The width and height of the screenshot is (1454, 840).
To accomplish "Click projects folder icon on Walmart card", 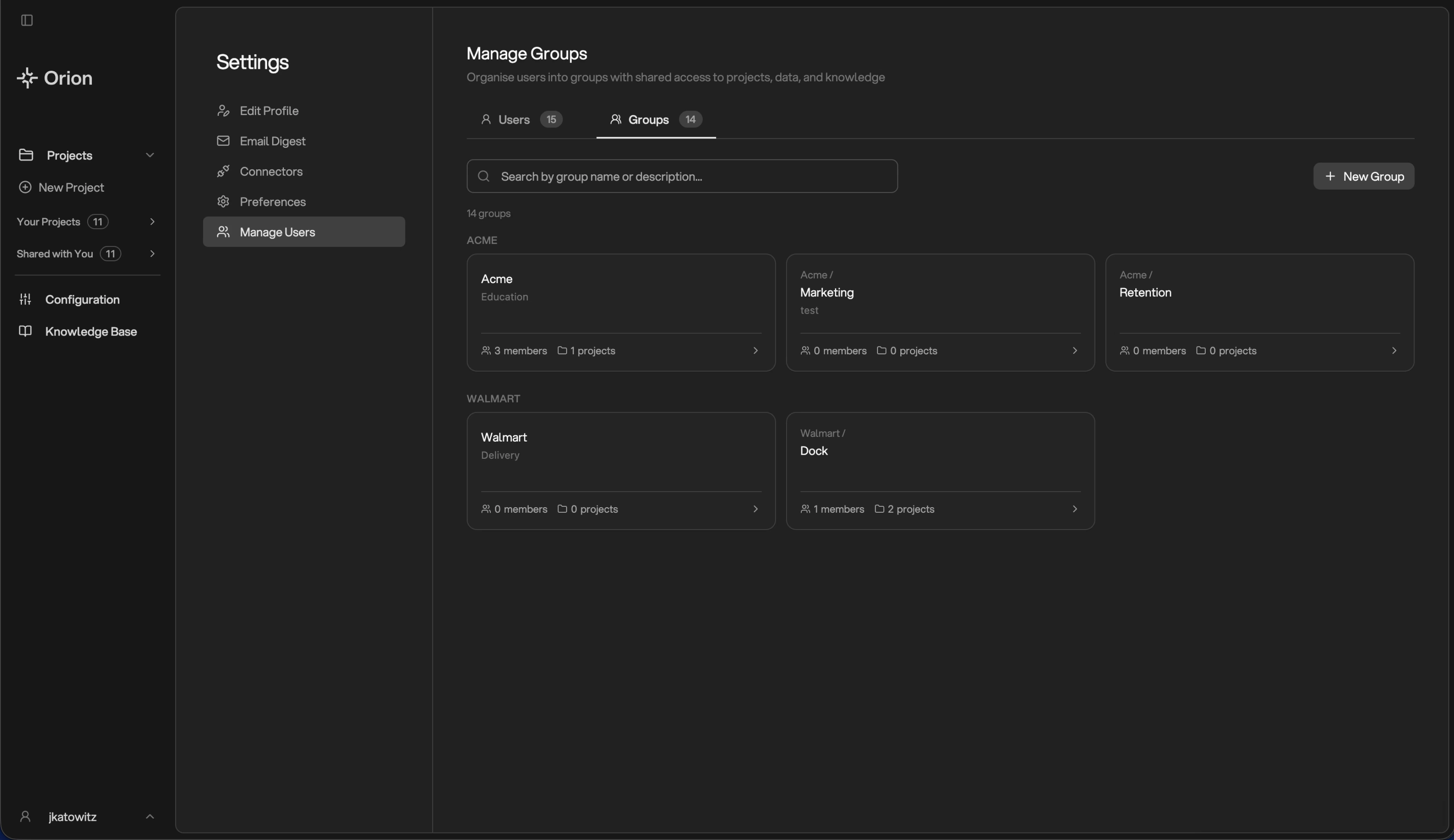I will pos(562,508).
